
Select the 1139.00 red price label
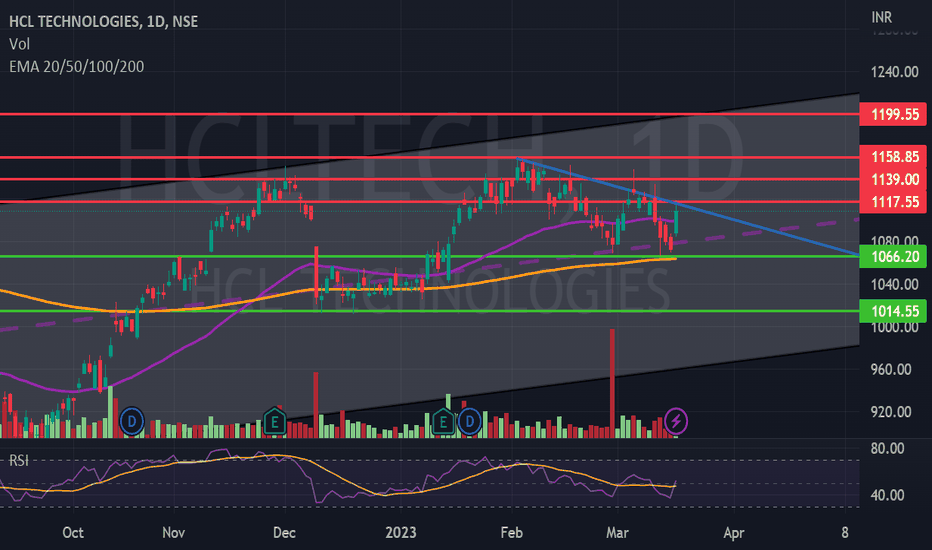point(893,179)
